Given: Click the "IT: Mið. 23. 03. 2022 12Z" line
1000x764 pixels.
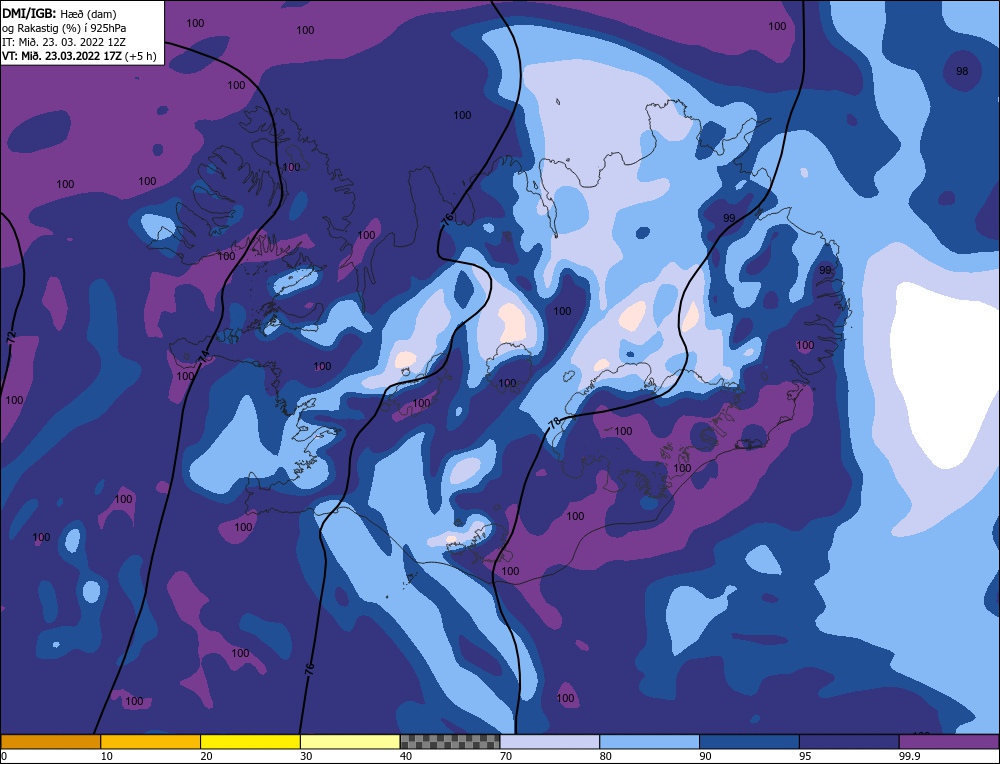Looking at the screenshot, I should pos(64,41).
